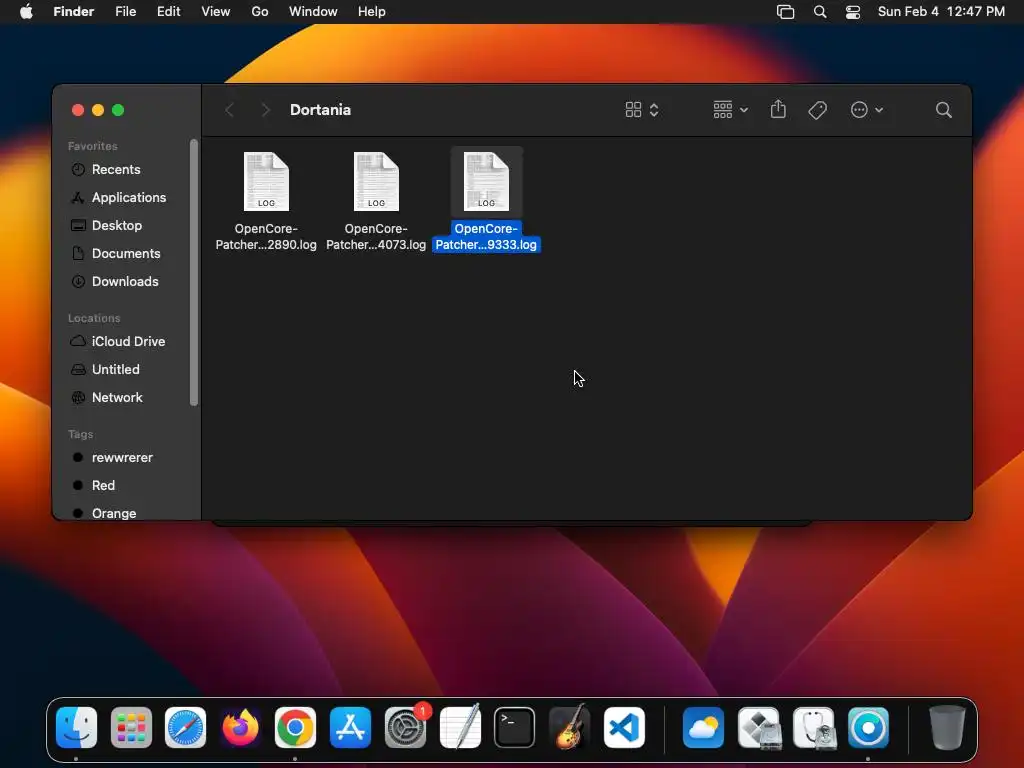Go back in Finder window

pyautogui.click(x=229, y=110)
